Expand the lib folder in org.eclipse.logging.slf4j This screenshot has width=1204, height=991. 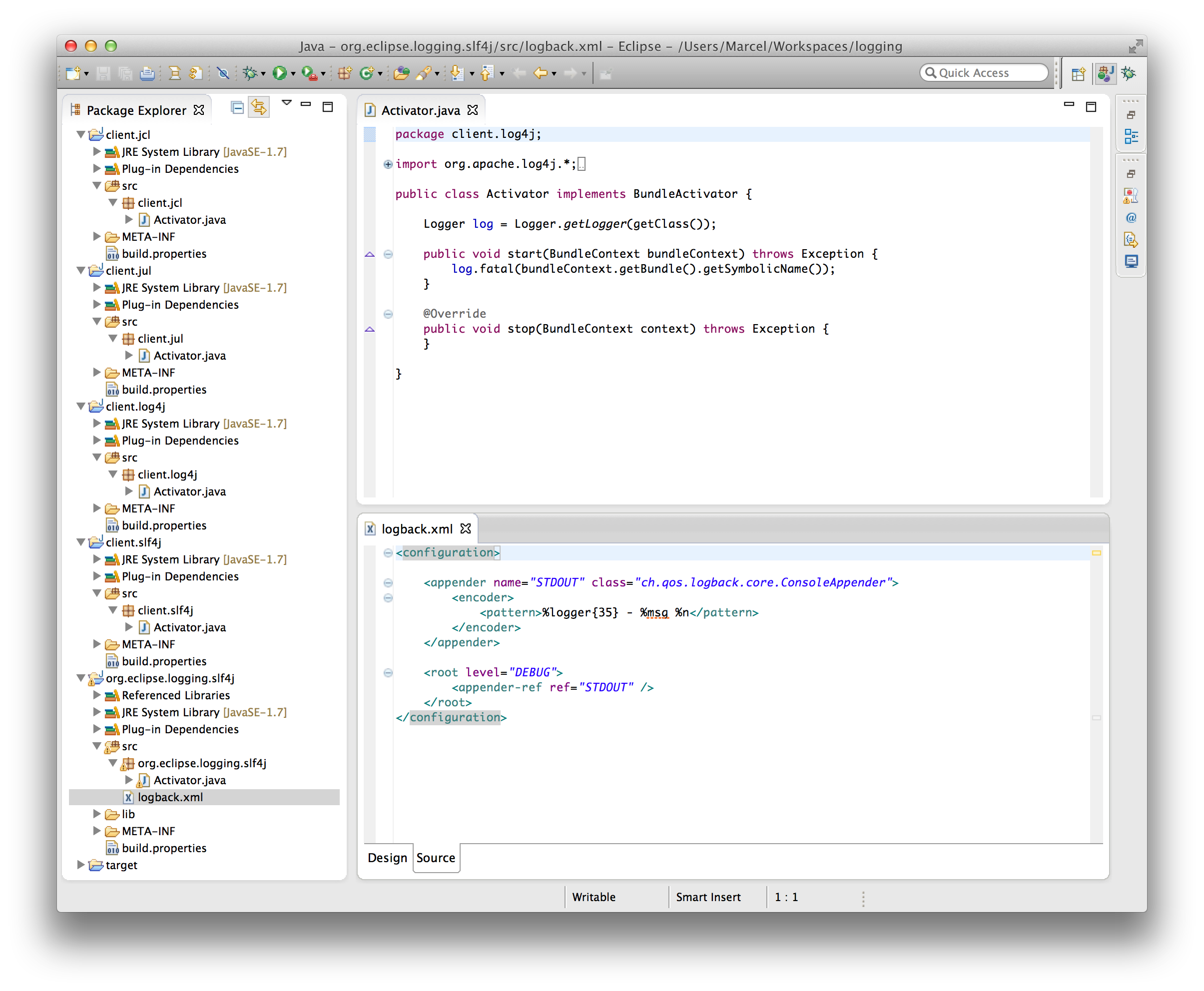pyautogui.click(x=97, y=814)
